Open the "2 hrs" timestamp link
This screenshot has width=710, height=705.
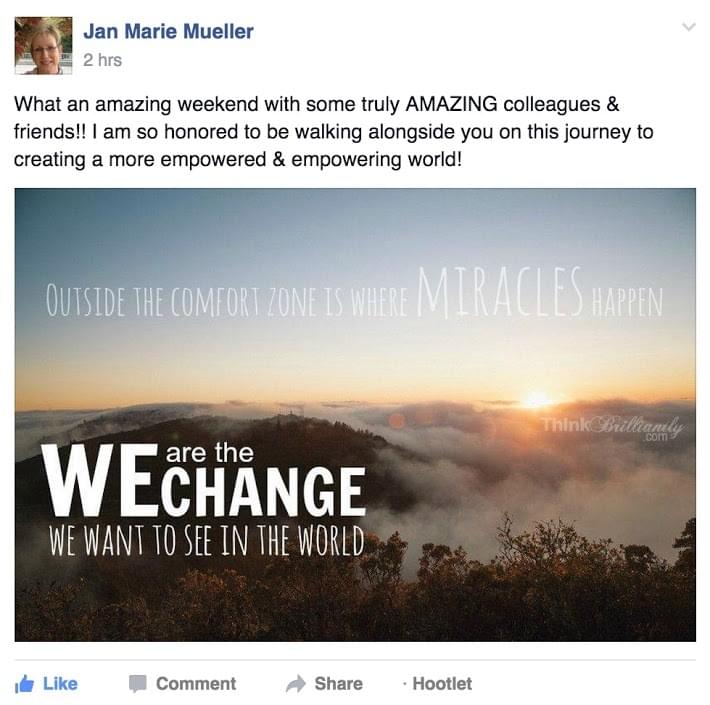point(102,60)
